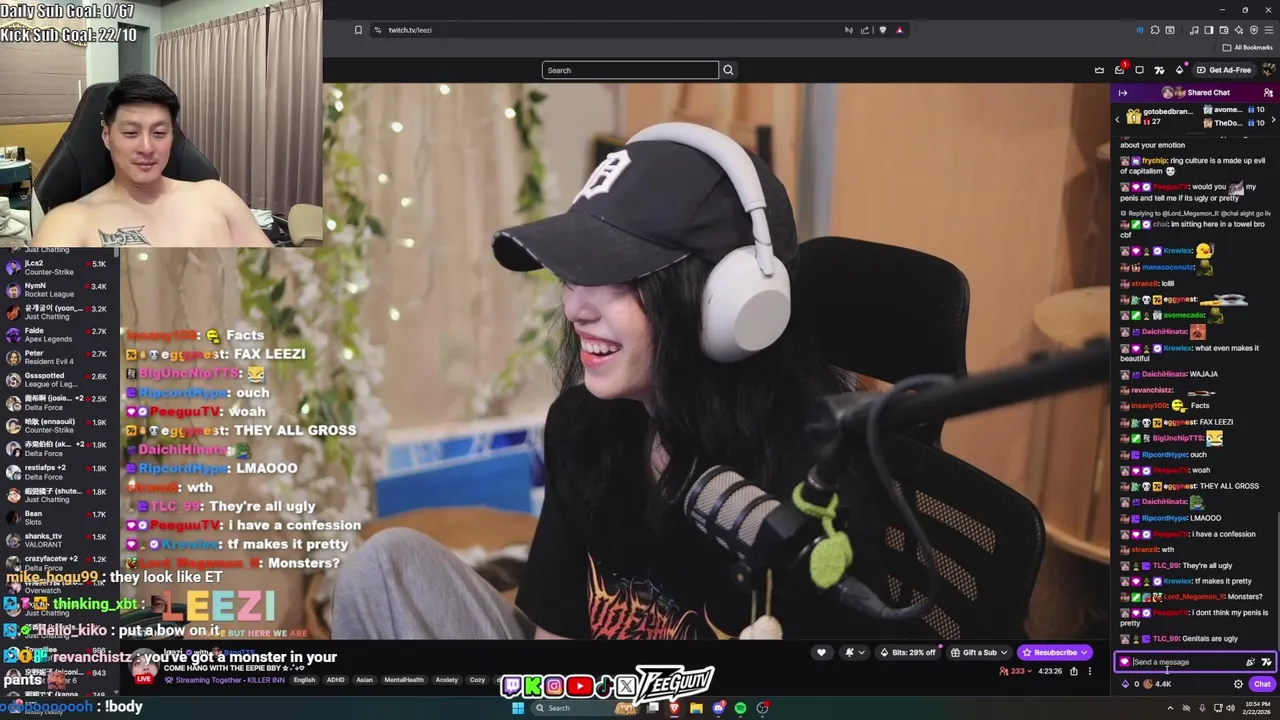Click the heart follow button under the stream
Screen dimensions: 1280x720
(821, 653)
